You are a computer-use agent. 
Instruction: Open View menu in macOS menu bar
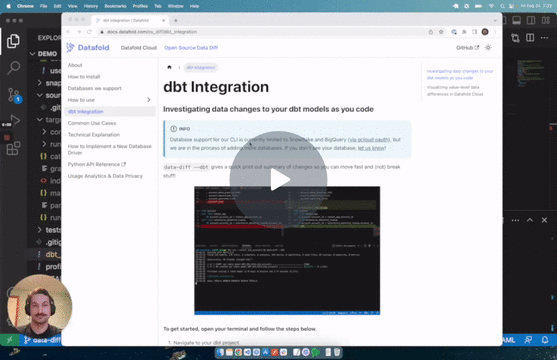(x=72, y=6)
